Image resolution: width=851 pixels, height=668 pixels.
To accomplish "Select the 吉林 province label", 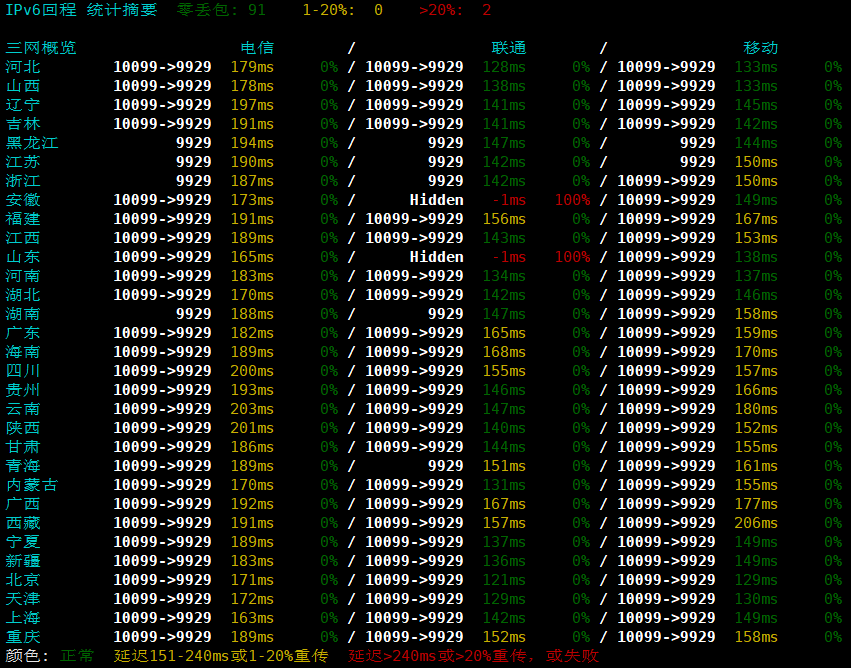I will click(23, 124).
